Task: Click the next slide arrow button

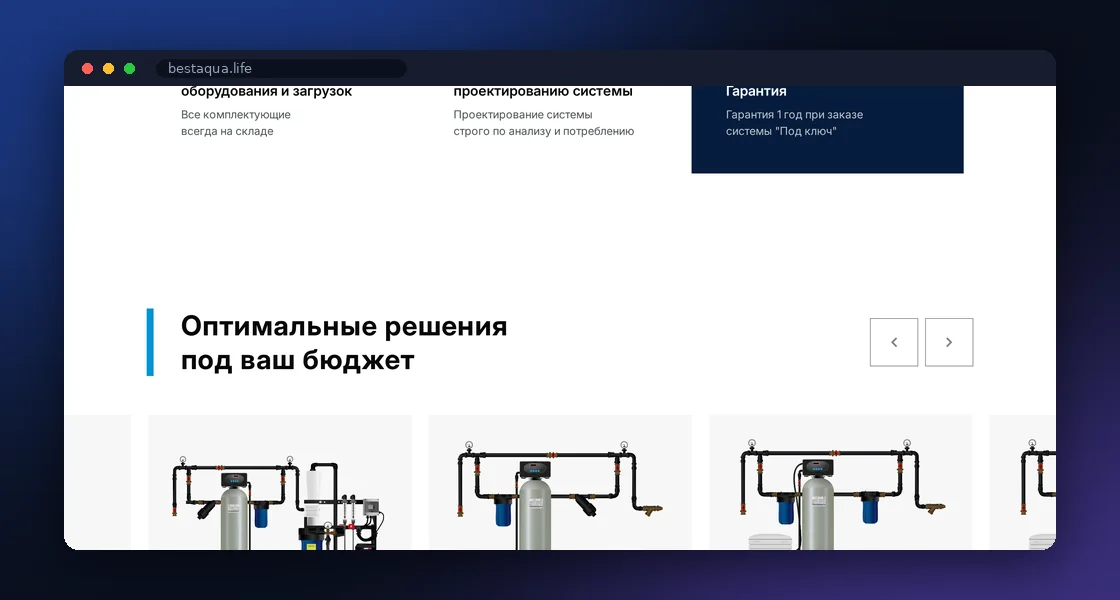Action: coord(949,342)
